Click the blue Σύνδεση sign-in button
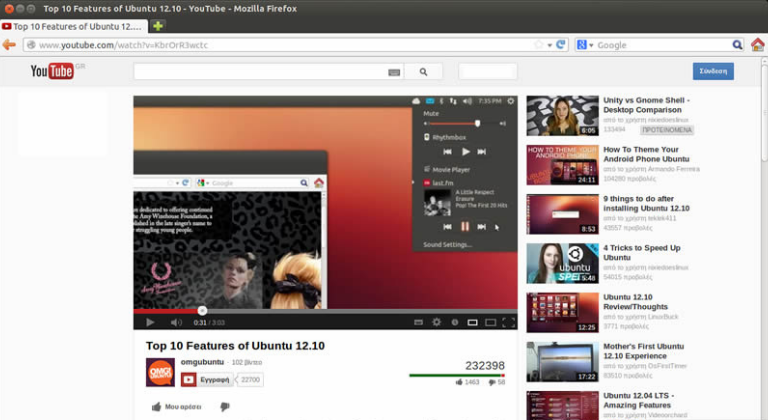The width and height of the screenshot is (768, 420). point(713,71)
